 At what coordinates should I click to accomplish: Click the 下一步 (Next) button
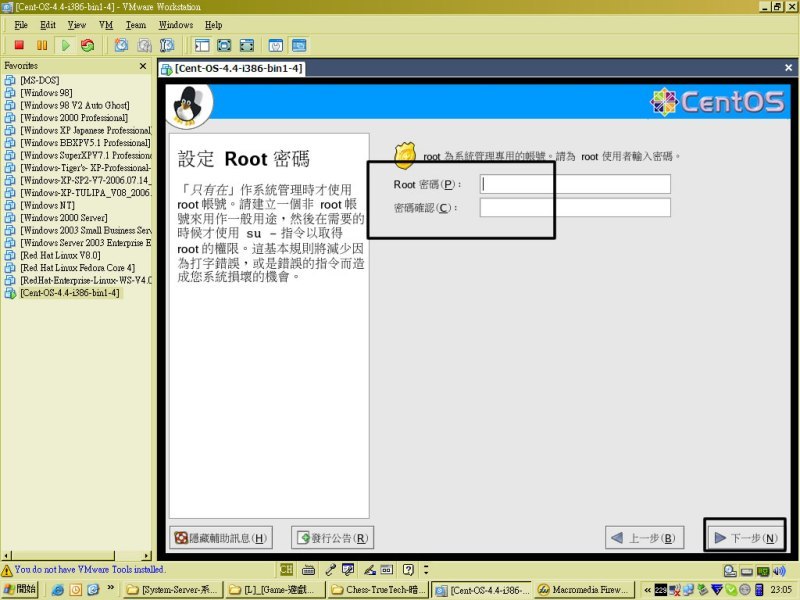pos(745,538)
